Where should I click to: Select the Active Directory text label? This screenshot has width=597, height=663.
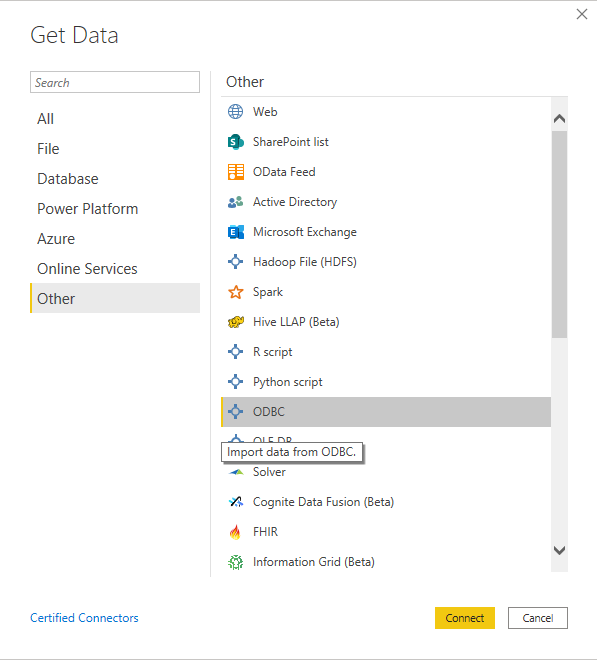point(295,202)
